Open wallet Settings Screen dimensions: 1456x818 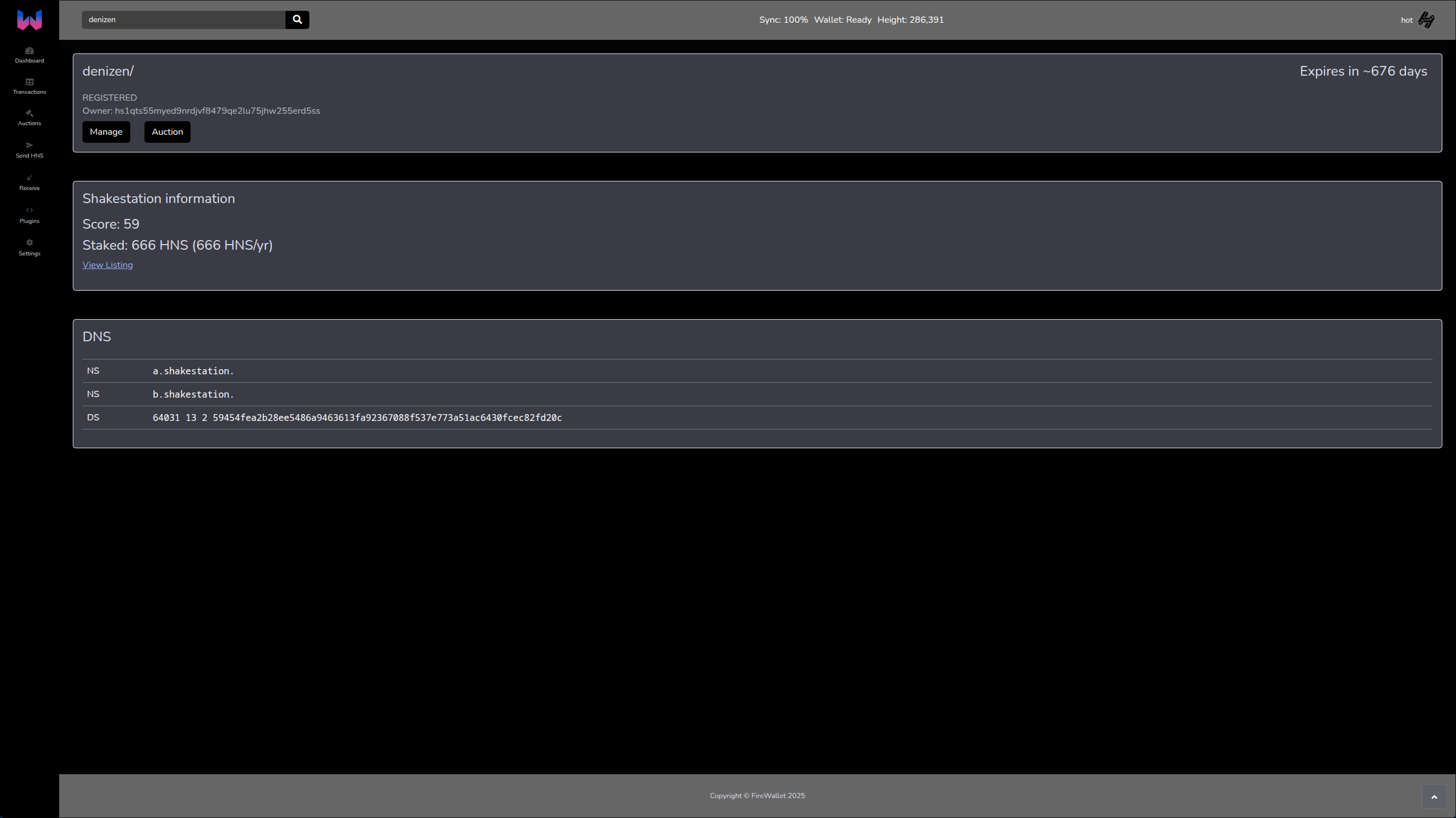[x=30, y=248]
